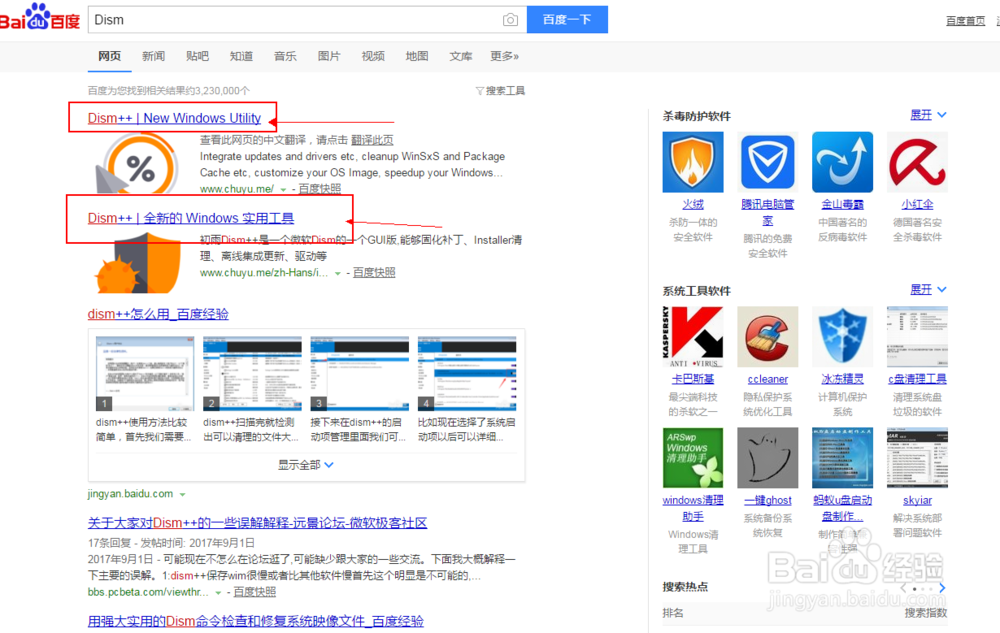
Task: Switch to the 音乐 tab
Action: click(x=285, y=56)
